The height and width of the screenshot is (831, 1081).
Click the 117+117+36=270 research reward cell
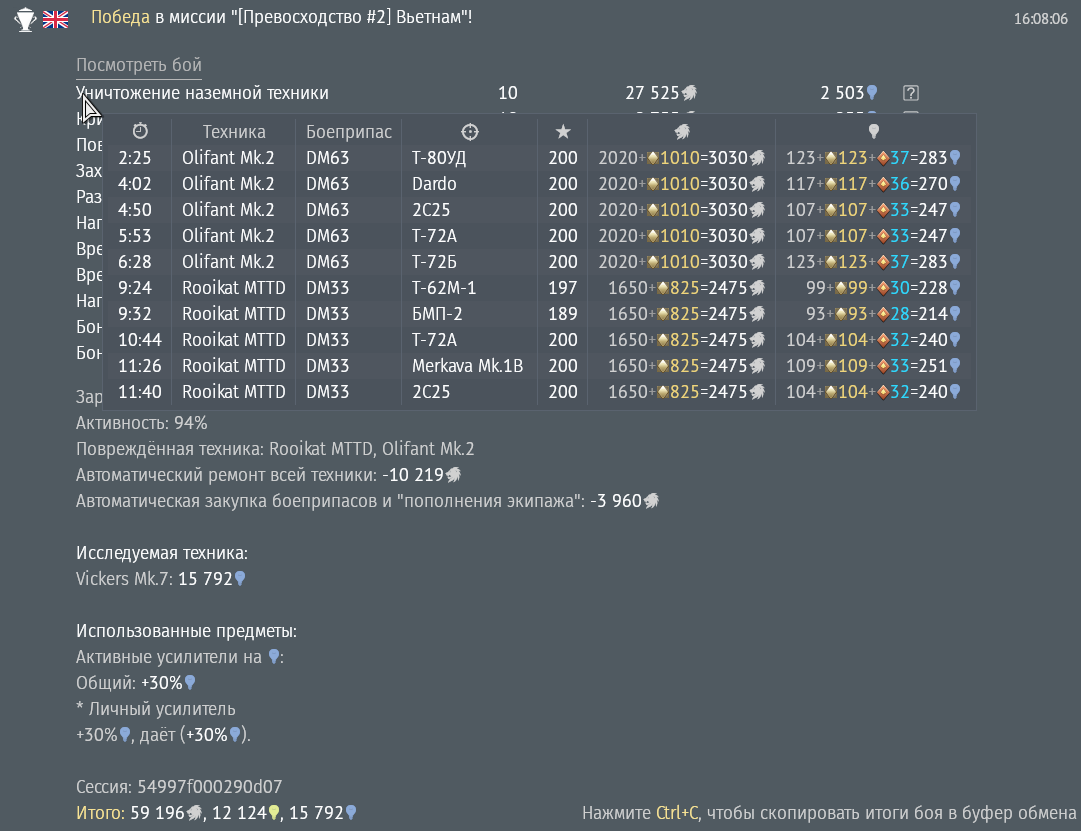tap(873, 184)
